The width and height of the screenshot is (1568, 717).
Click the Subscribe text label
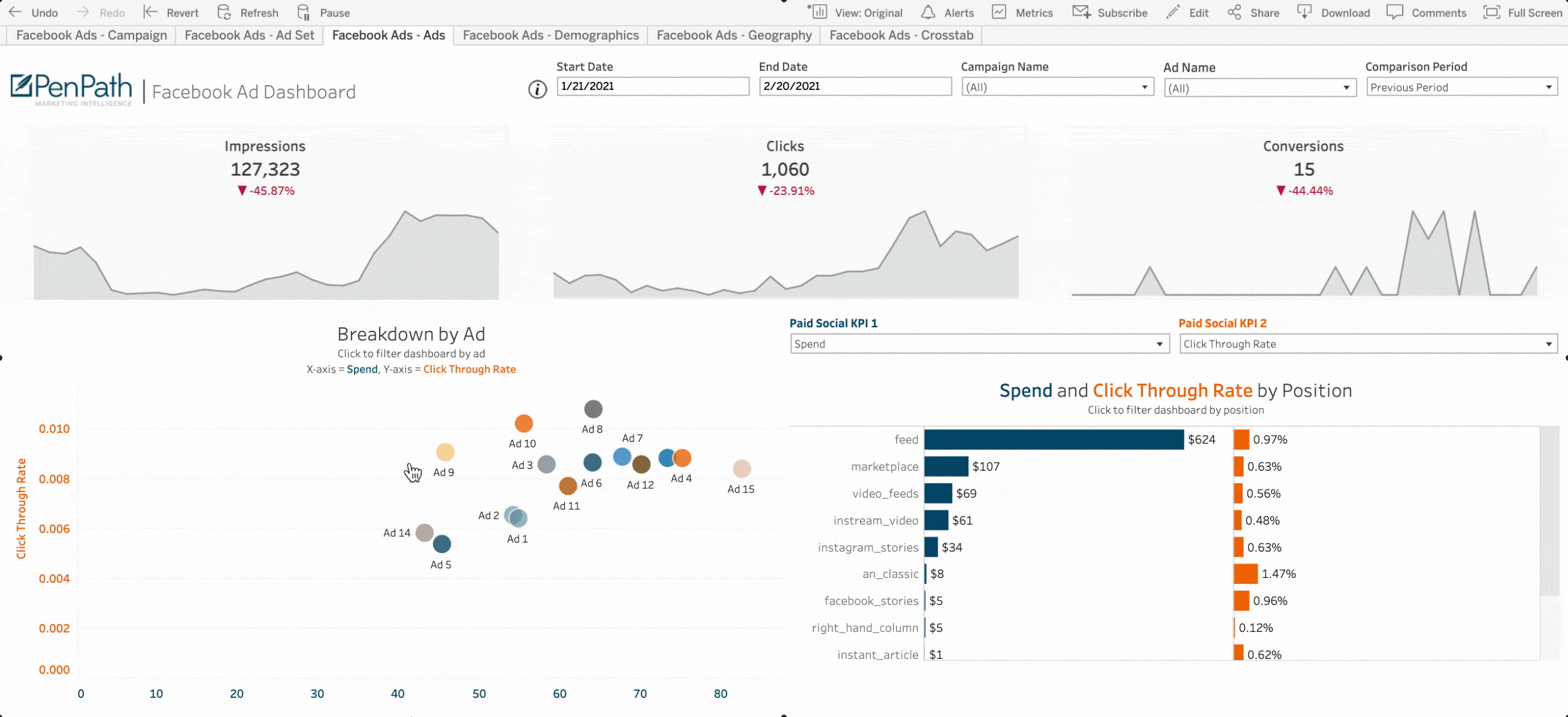click(1122, 13)
